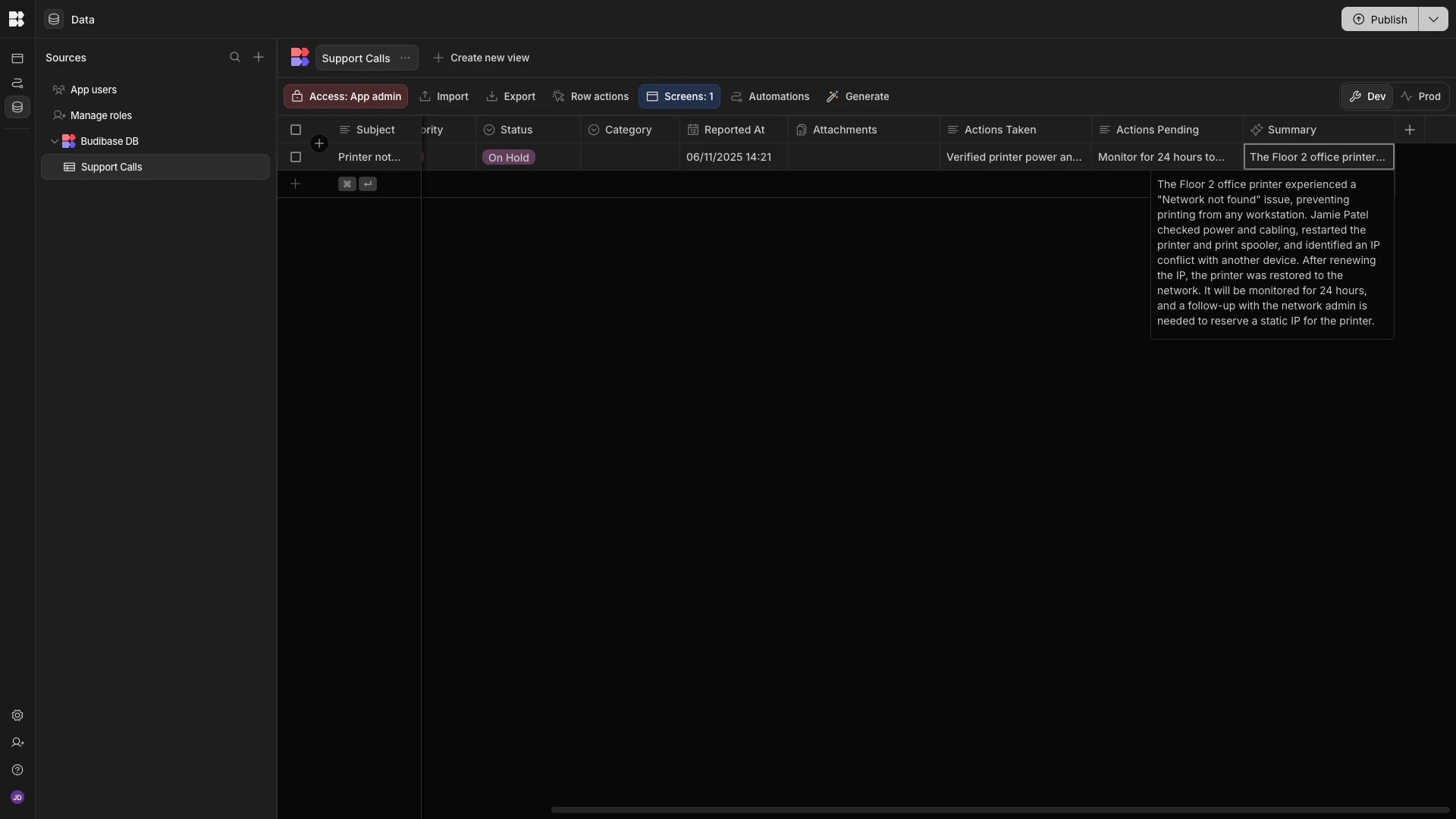The width and height of the screenshot is (1456, 819).
Task: Open the Access: App admin button
Action: tap(346, 96)
